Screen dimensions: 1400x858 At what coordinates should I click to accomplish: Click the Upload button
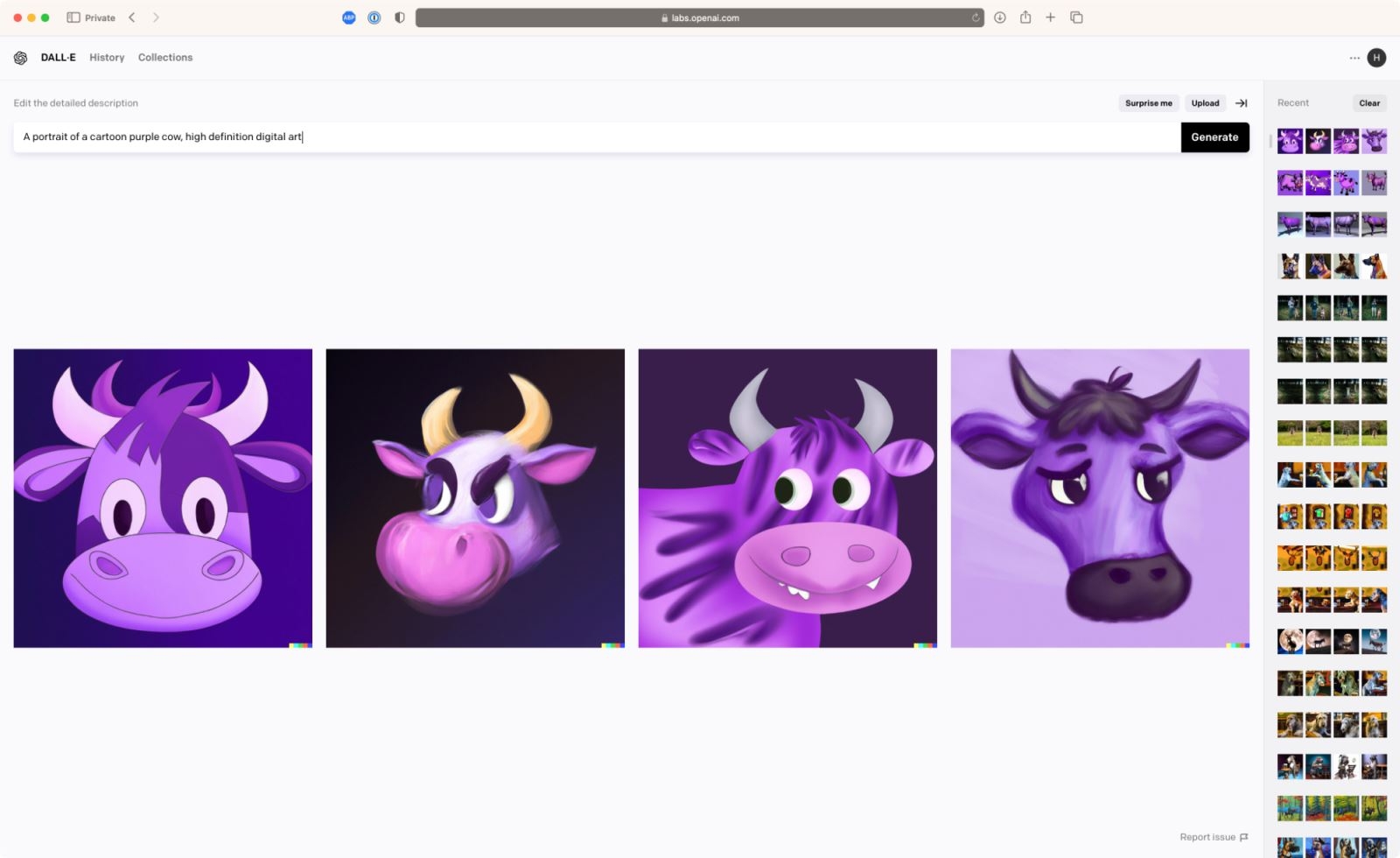(1205, 103)
